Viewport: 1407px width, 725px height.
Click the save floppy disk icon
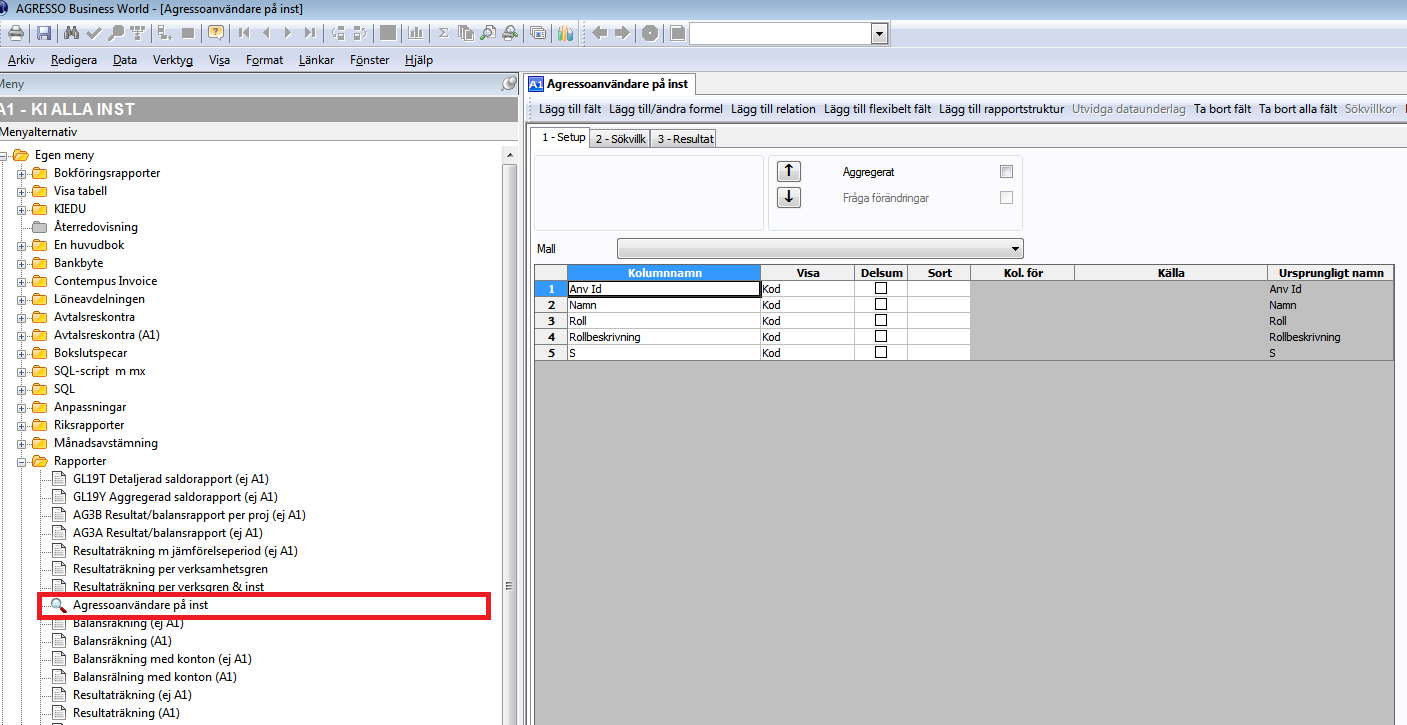pos(44,33)
